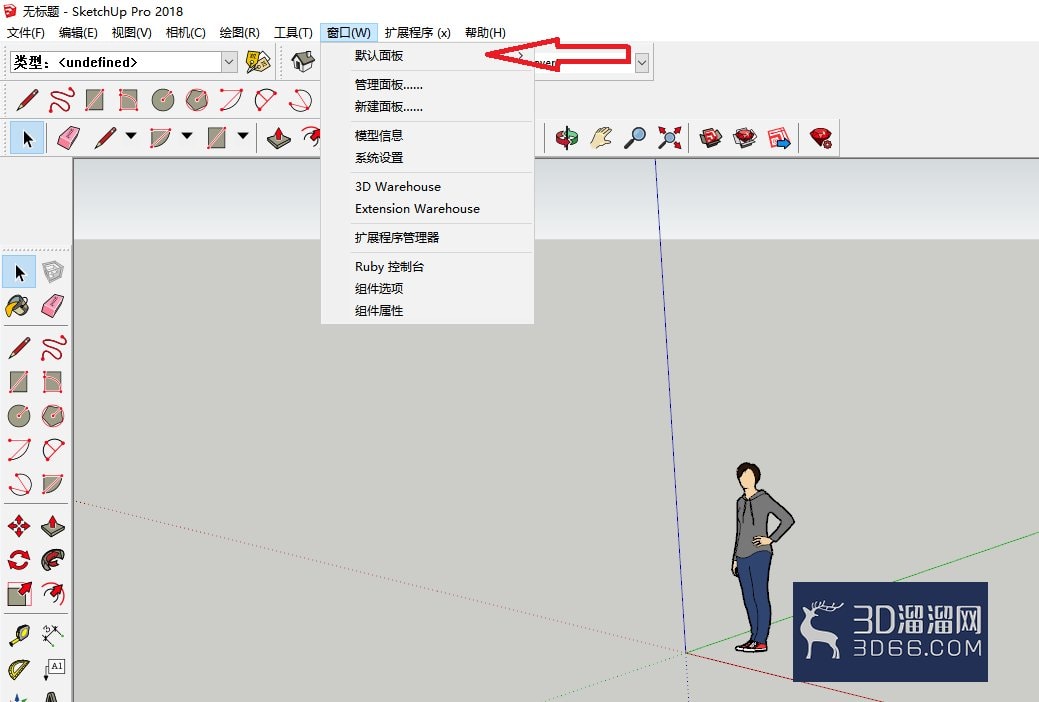Click the Zoom magnifier tool
Image resolution: width=1039 pixels, height=702 pixels.
[x=635, y=138]
